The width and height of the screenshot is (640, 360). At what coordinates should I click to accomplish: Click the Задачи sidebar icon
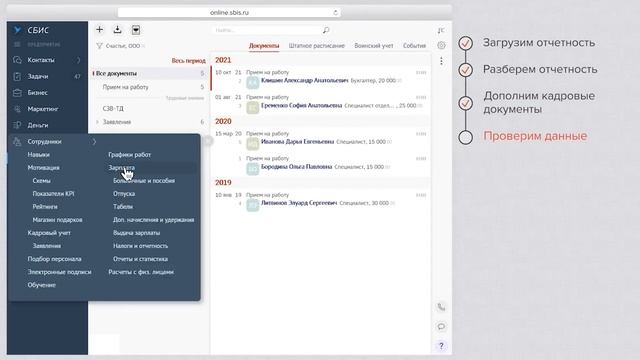pos(17,76)
